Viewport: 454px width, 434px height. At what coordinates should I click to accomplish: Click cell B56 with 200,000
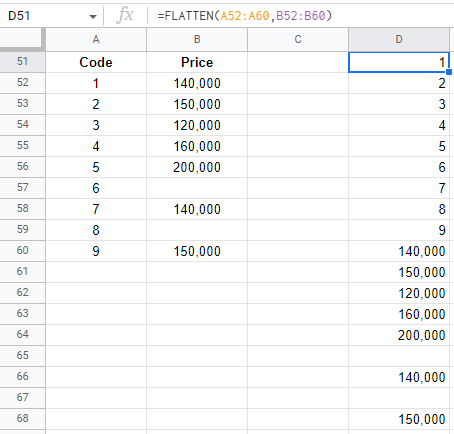point(197,167)
